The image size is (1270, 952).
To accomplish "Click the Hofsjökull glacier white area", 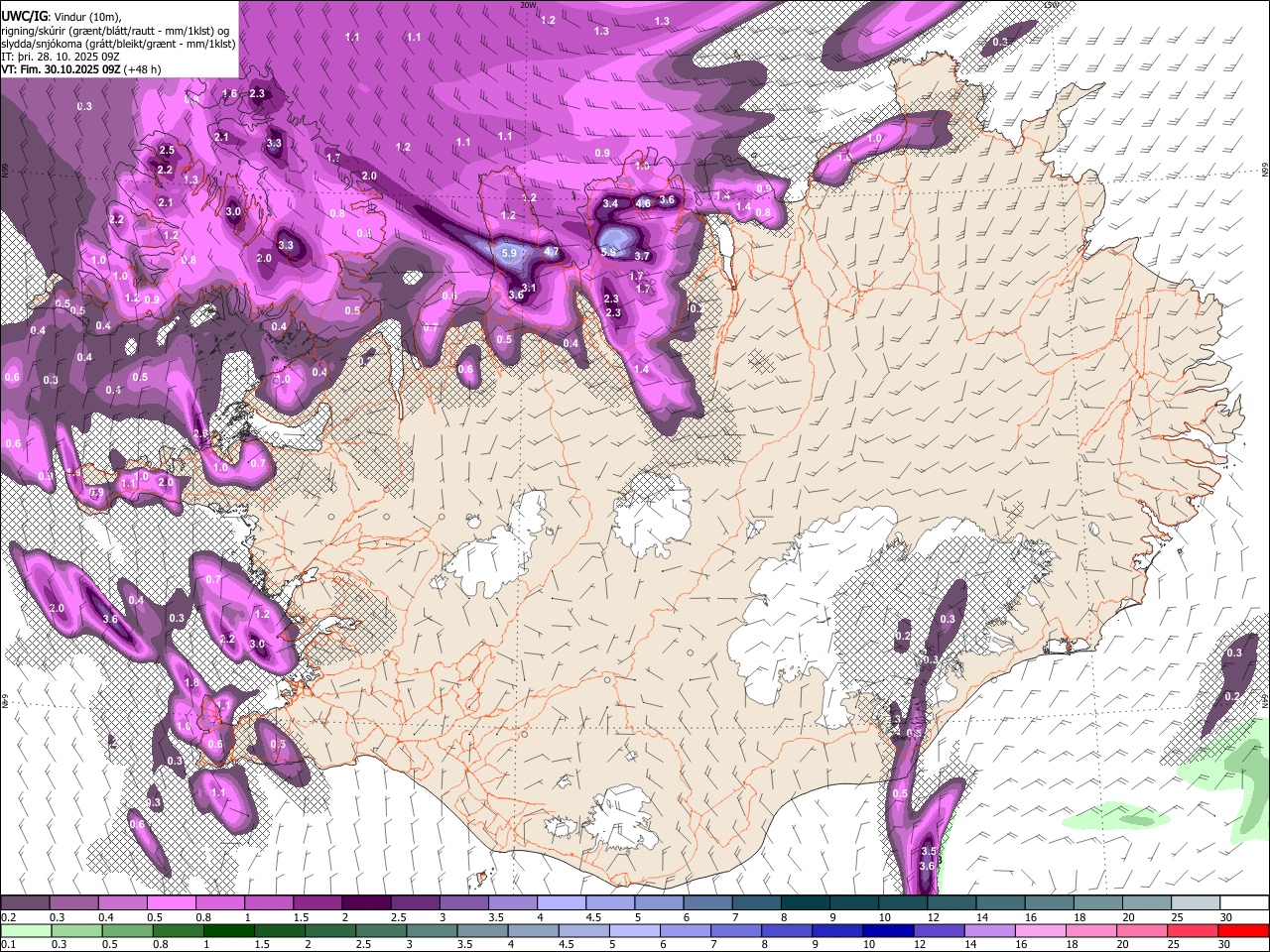I will click(x=652, y=514).
